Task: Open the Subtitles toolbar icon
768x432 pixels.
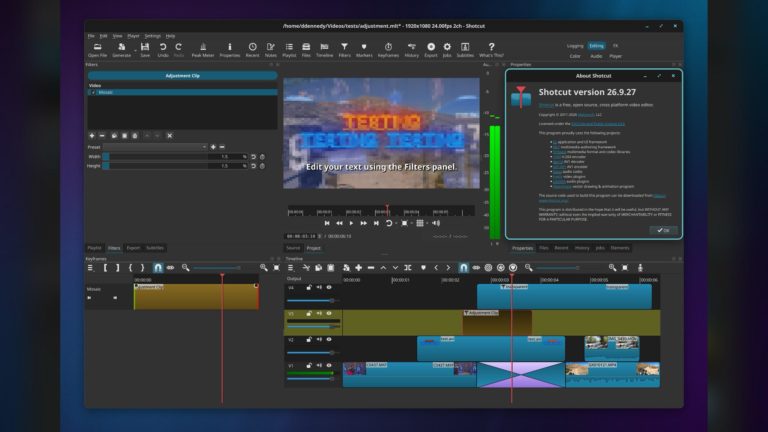Action: point(465,49)
